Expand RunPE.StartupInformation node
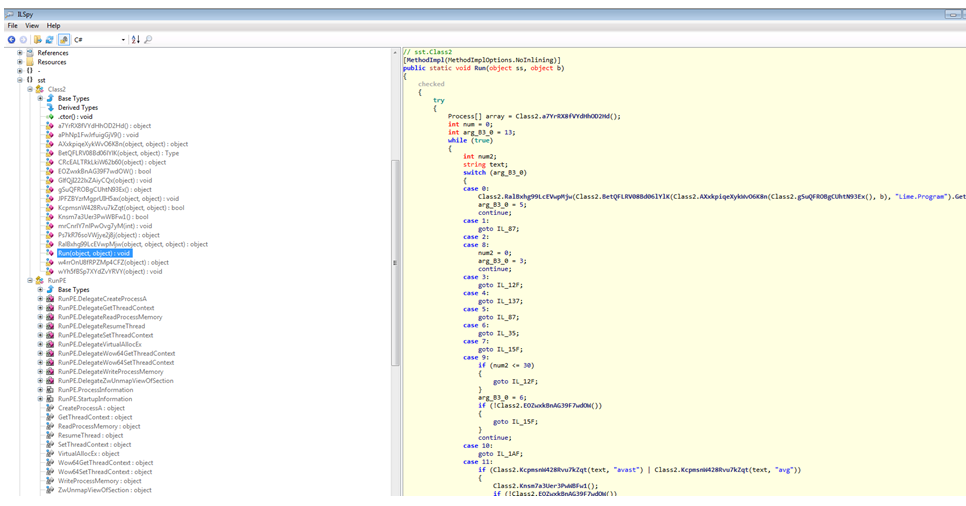Image resolution: width=966 pixels, height=506 pixels. point(40,399)
